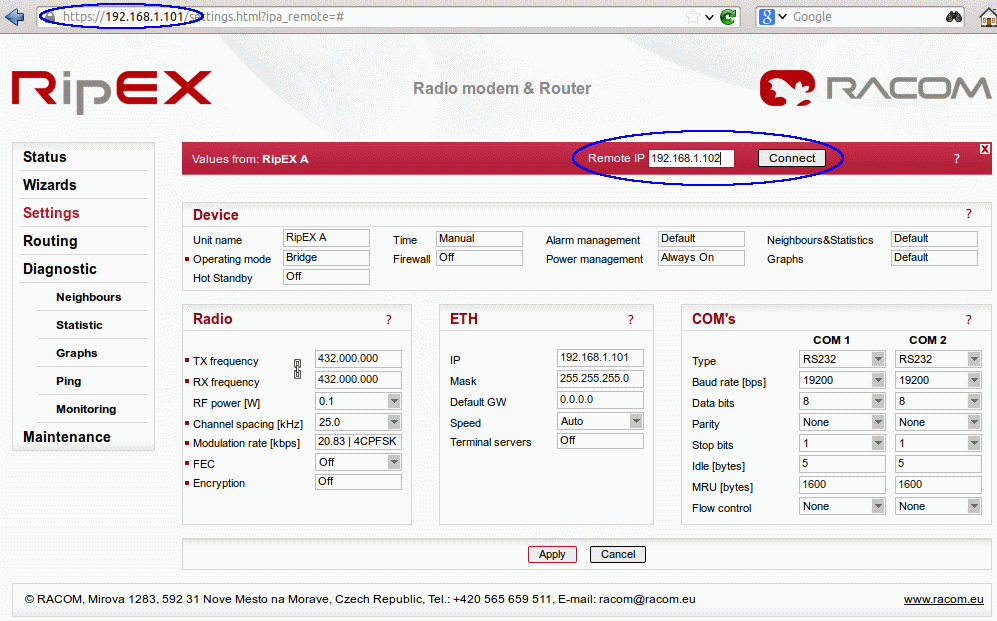997x621 pixels.
Task: Click the Time Manual field
Action: click(x=479, y=238)
